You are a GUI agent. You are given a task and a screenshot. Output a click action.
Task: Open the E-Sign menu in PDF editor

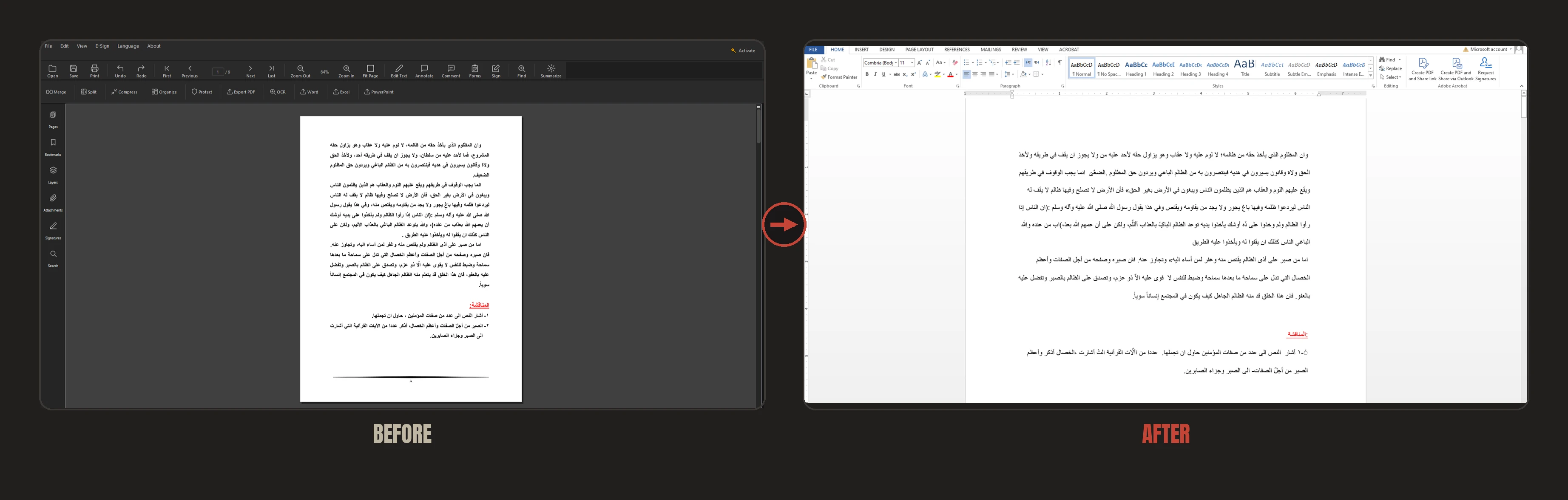pyautogui.click(x=102, y=46)
